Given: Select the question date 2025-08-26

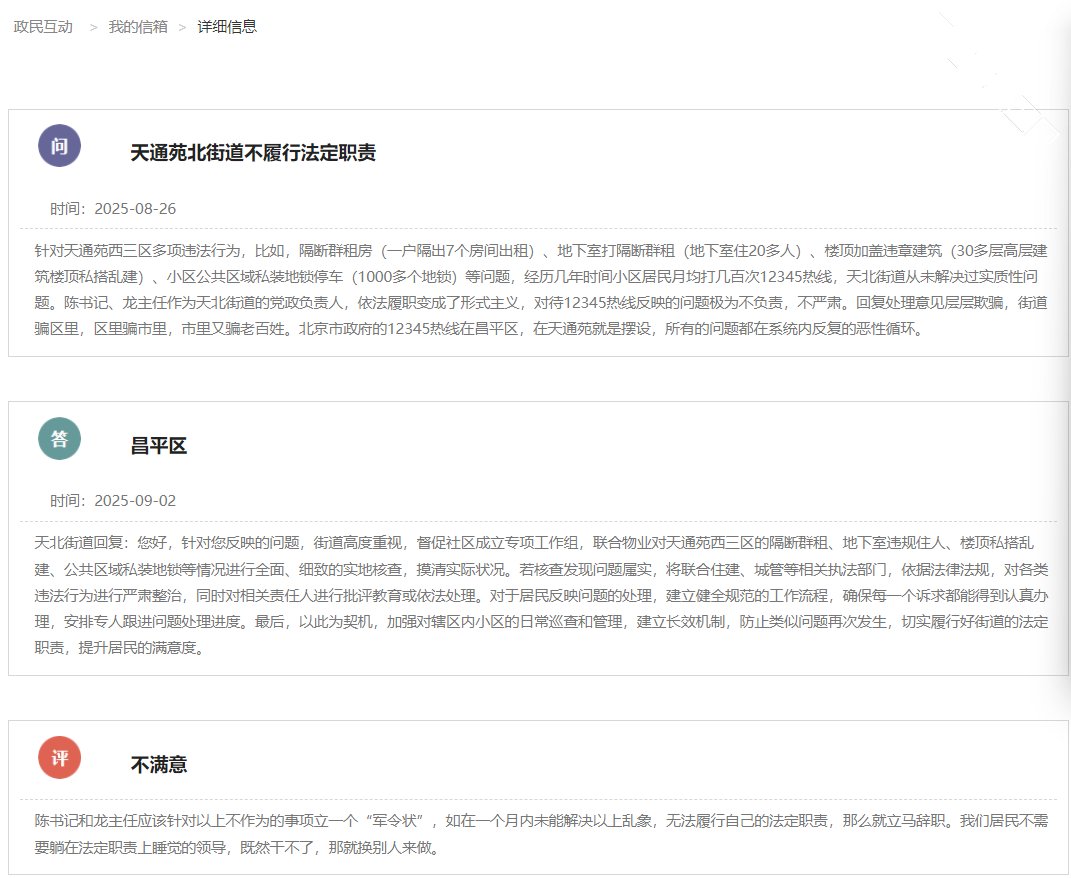Looking at the screenshot, I should [135, 208].
